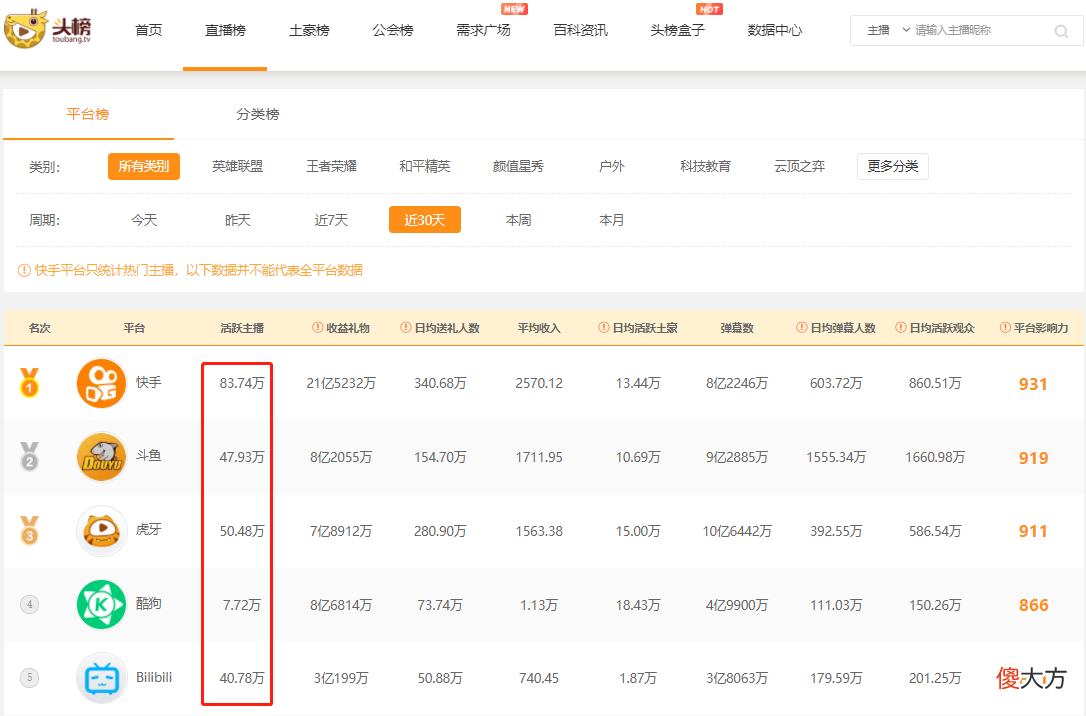The image size is (1086, 716).
Task: Click the 头榜 toubang.tv logo
Action: tap(48, 29)
